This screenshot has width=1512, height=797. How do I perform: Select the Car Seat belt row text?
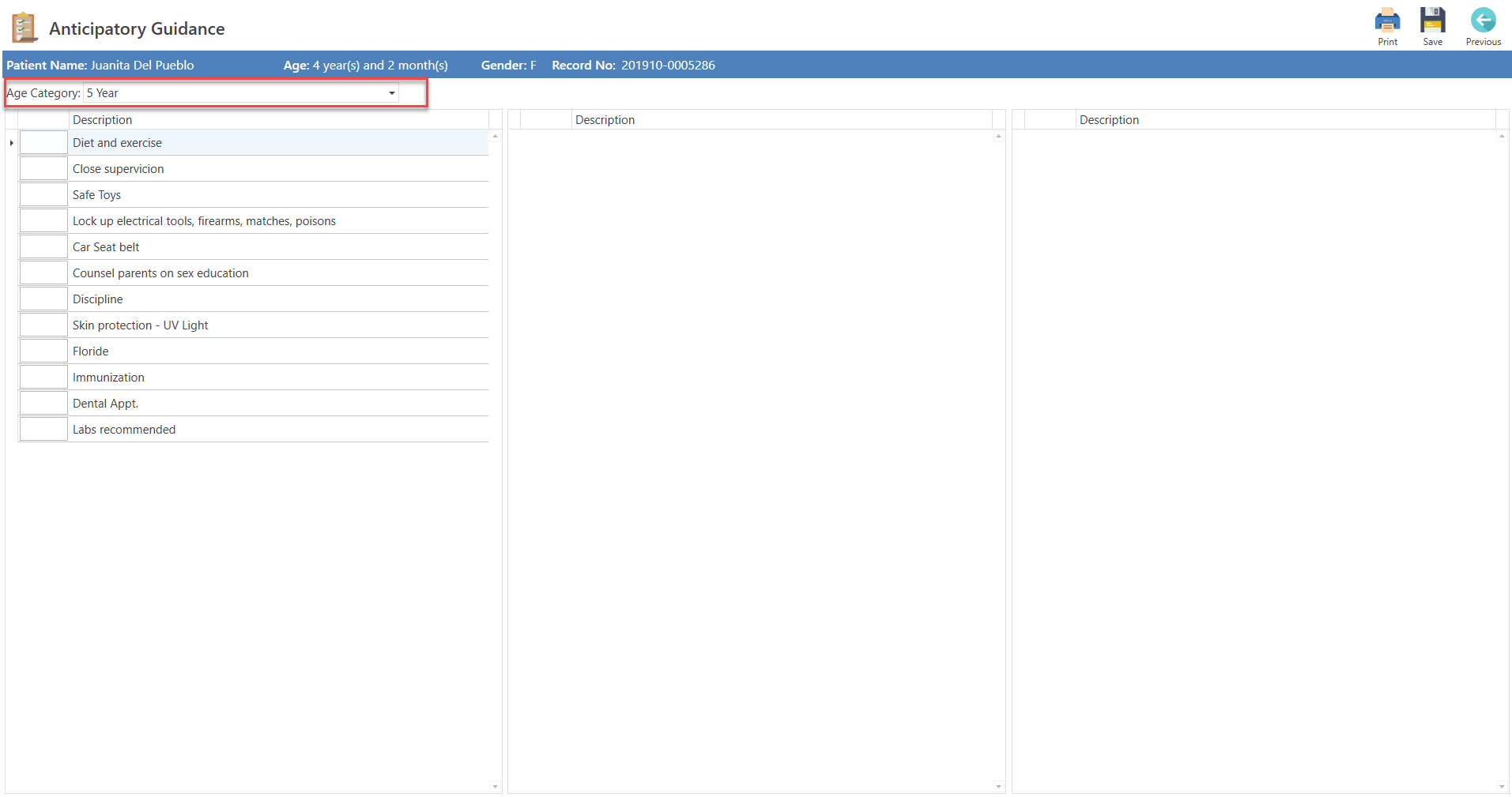106,247
